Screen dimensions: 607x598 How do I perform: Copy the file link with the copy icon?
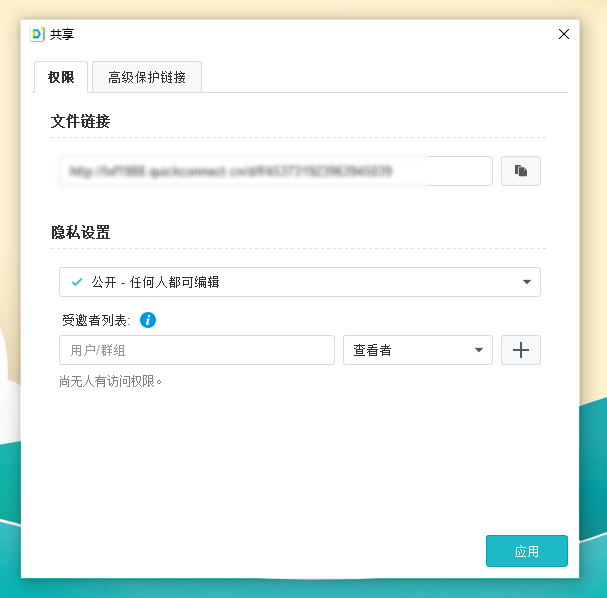521,171
